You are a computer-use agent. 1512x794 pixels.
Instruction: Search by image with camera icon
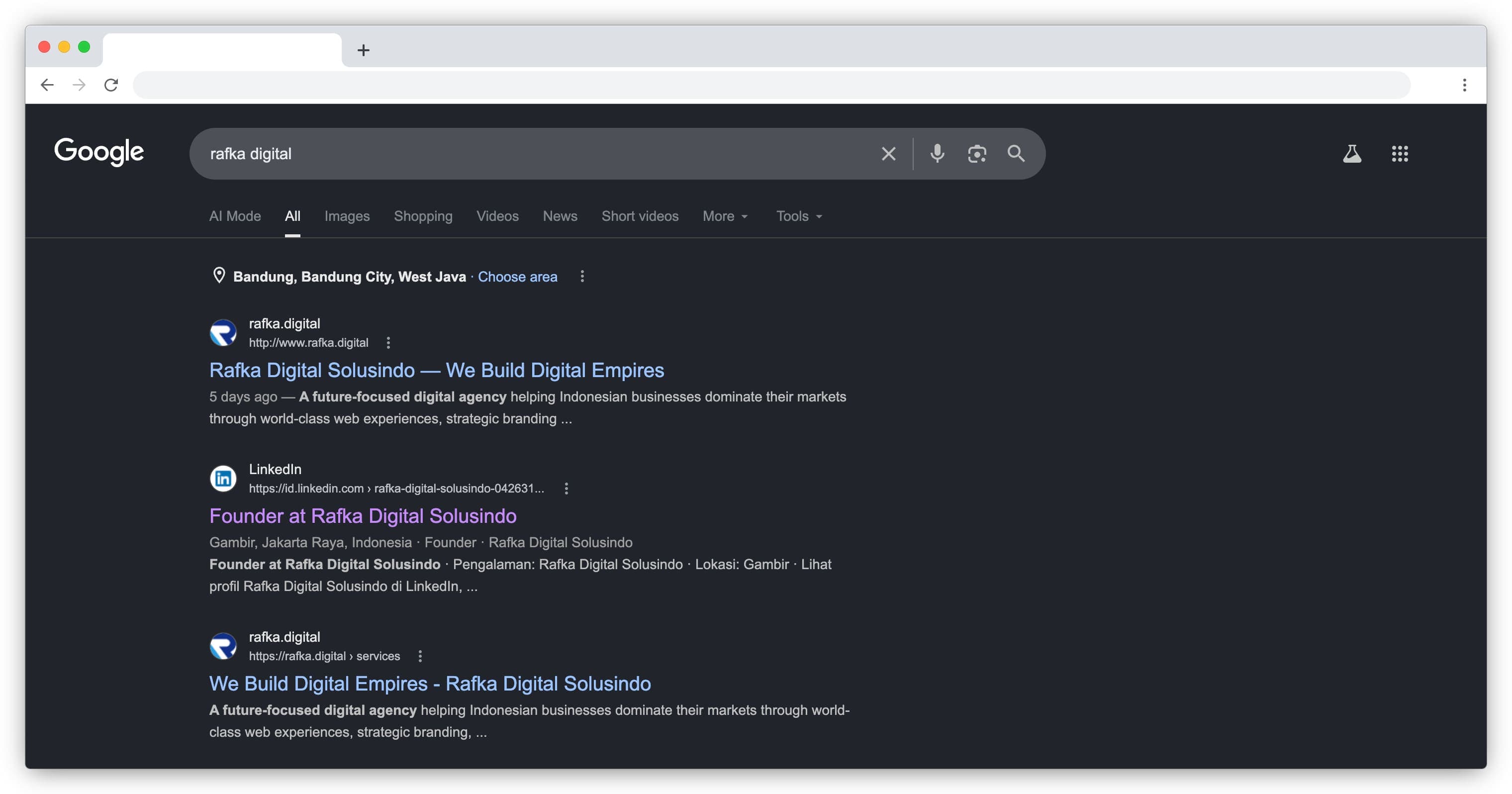click(x=977, y=154)
